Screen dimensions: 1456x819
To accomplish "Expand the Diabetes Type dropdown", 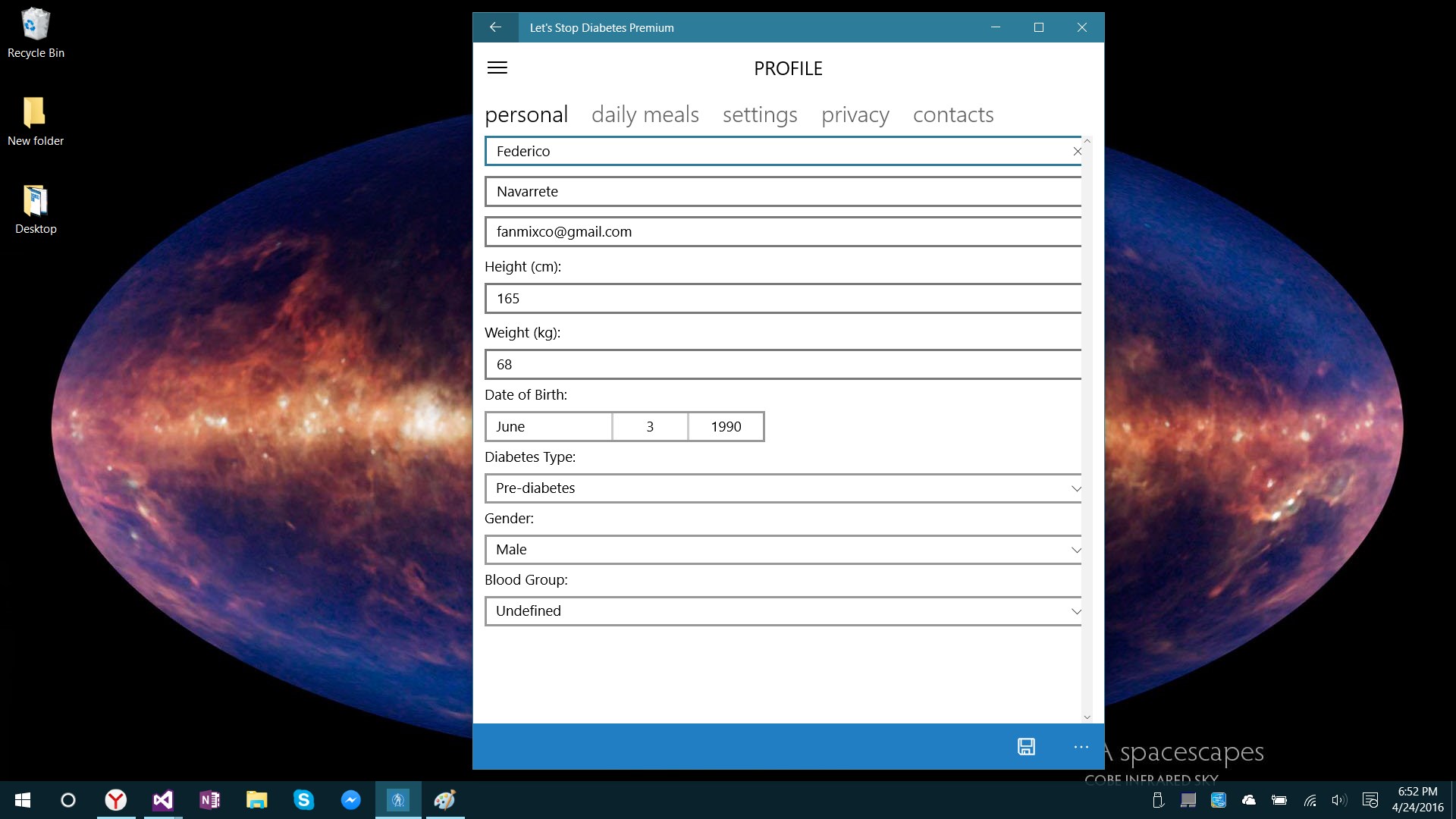I will pos(783,488).
